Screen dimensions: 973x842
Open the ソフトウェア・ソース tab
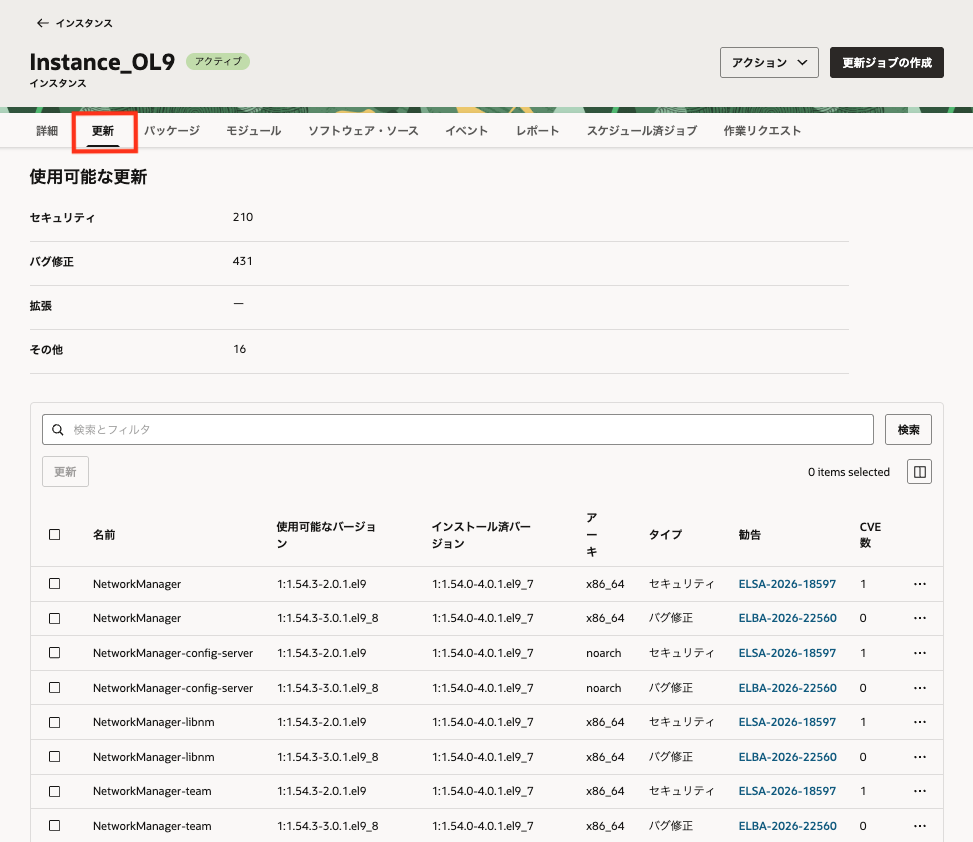(x=363, y=131)
